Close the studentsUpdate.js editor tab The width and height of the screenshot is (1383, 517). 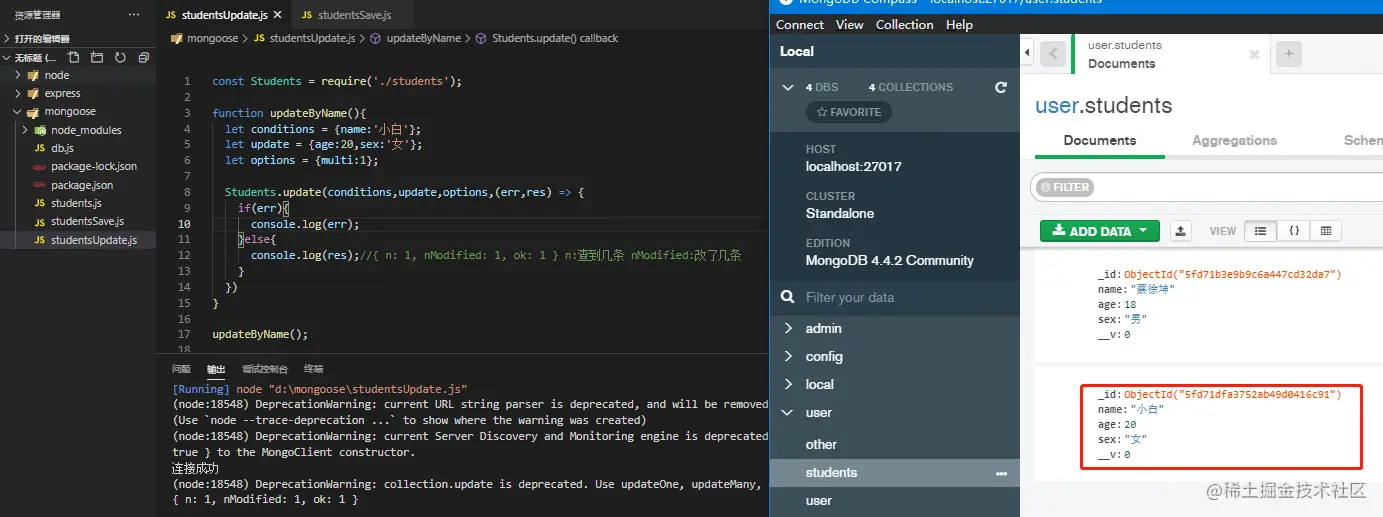(277, 15)
